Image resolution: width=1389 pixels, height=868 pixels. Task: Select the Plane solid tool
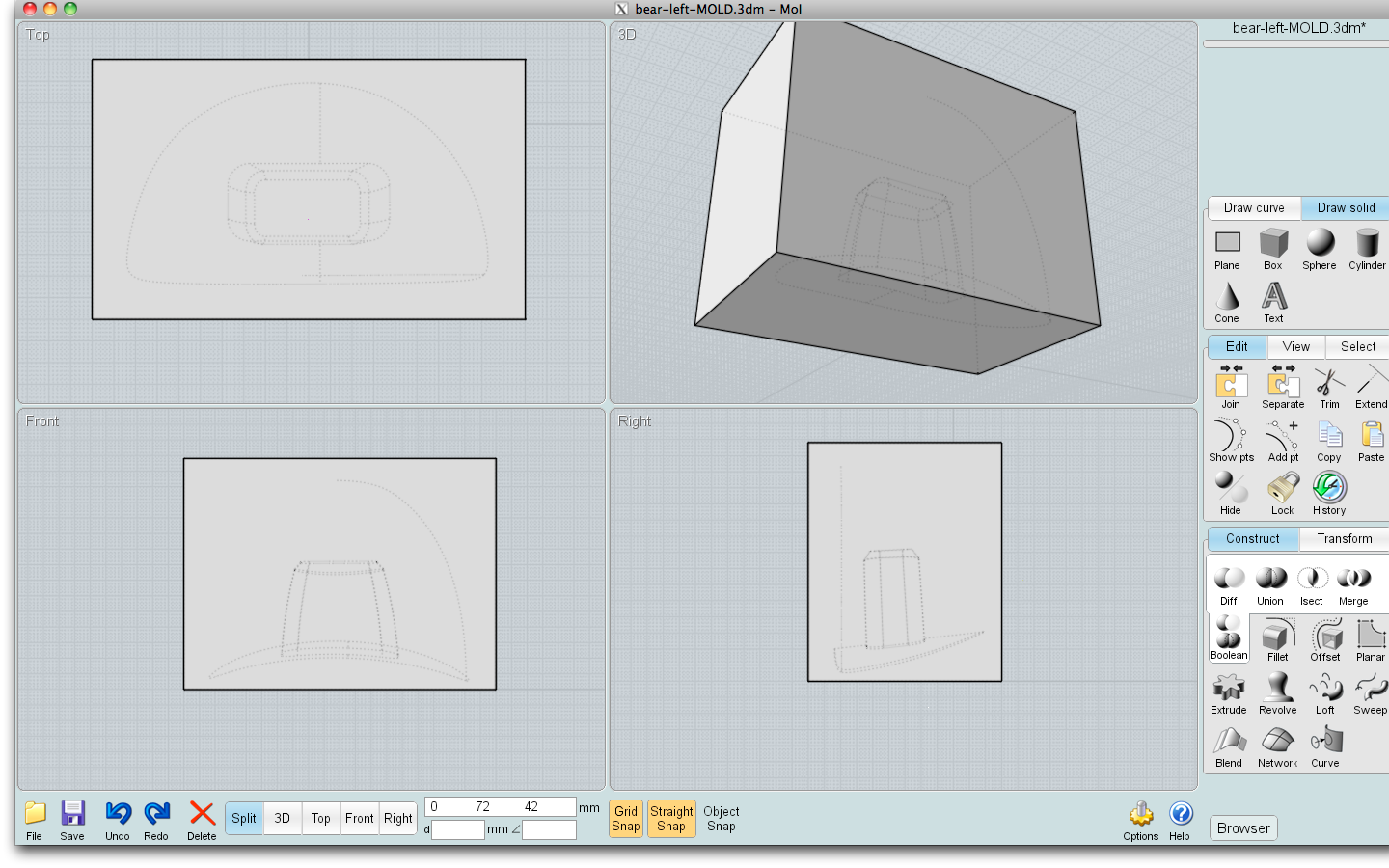1227,250
